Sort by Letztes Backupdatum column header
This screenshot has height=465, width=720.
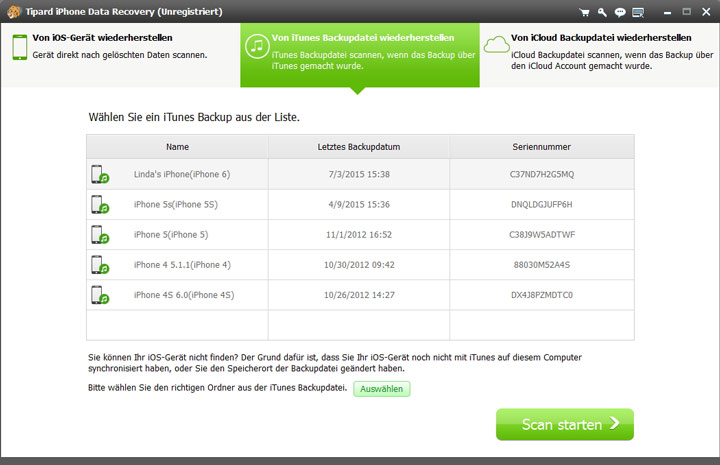coord(358,147)
